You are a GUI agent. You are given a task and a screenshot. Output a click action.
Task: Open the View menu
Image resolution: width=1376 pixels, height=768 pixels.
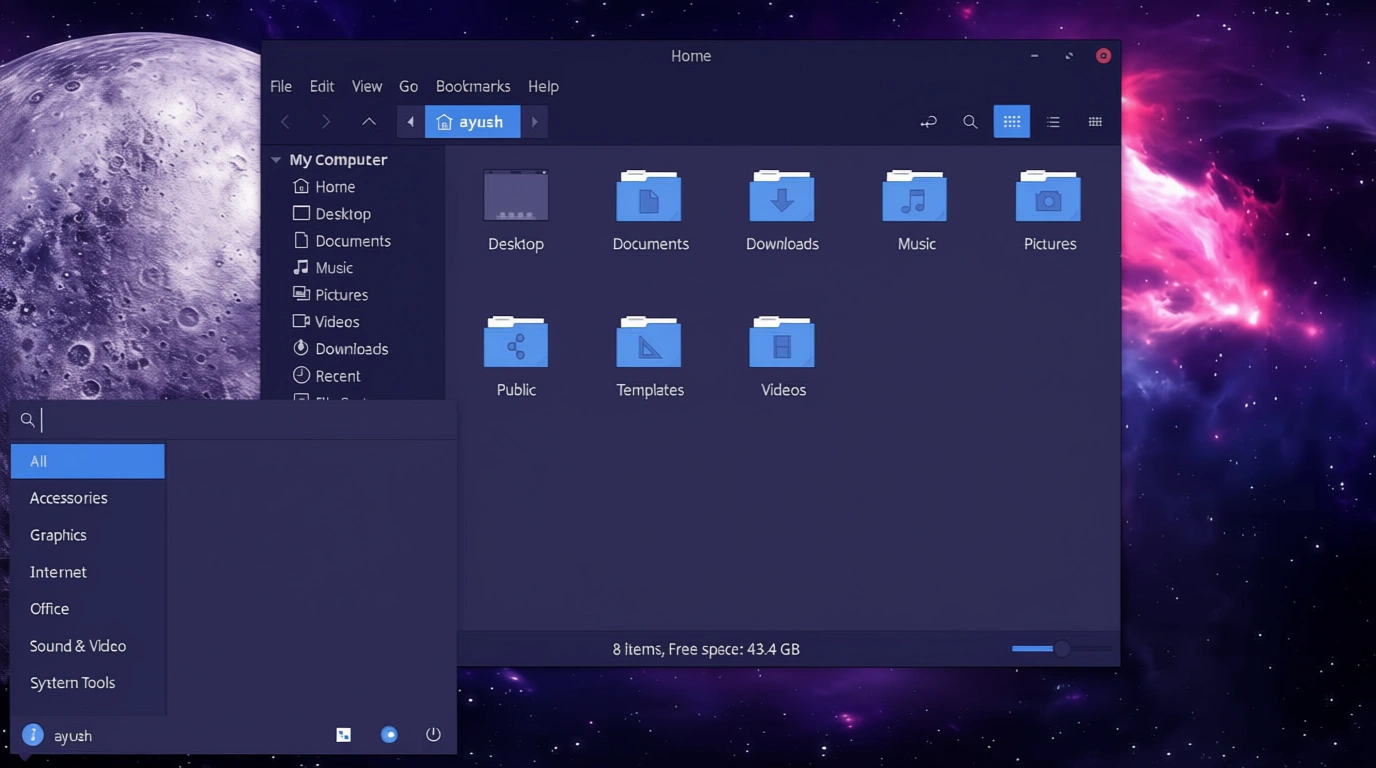click(366, 87)
